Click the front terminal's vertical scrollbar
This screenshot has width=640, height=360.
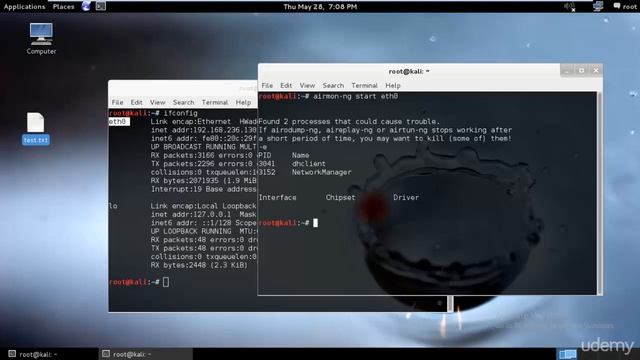tap(599, 193)
